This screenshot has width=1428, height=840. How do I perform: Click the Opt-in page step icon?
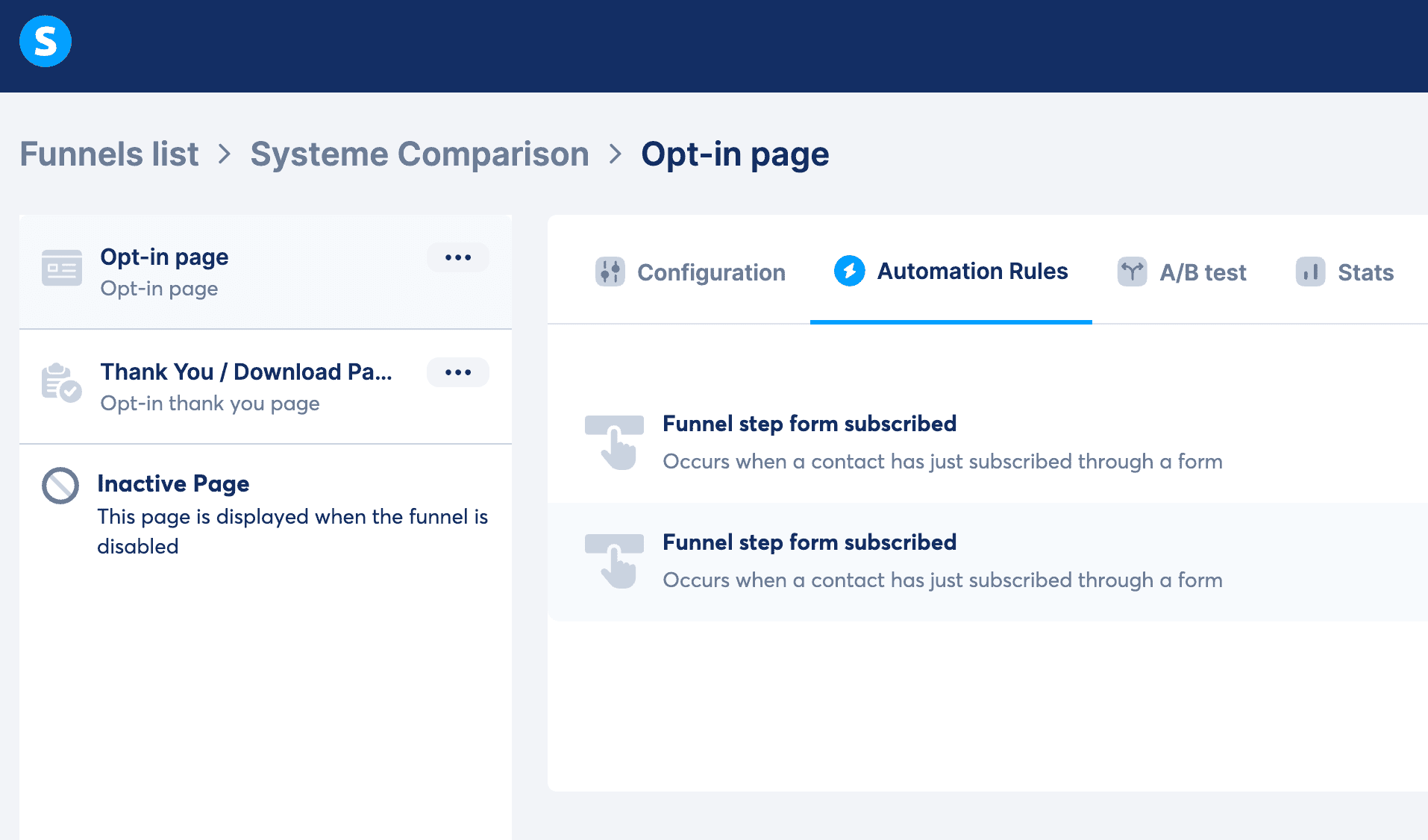62,269
